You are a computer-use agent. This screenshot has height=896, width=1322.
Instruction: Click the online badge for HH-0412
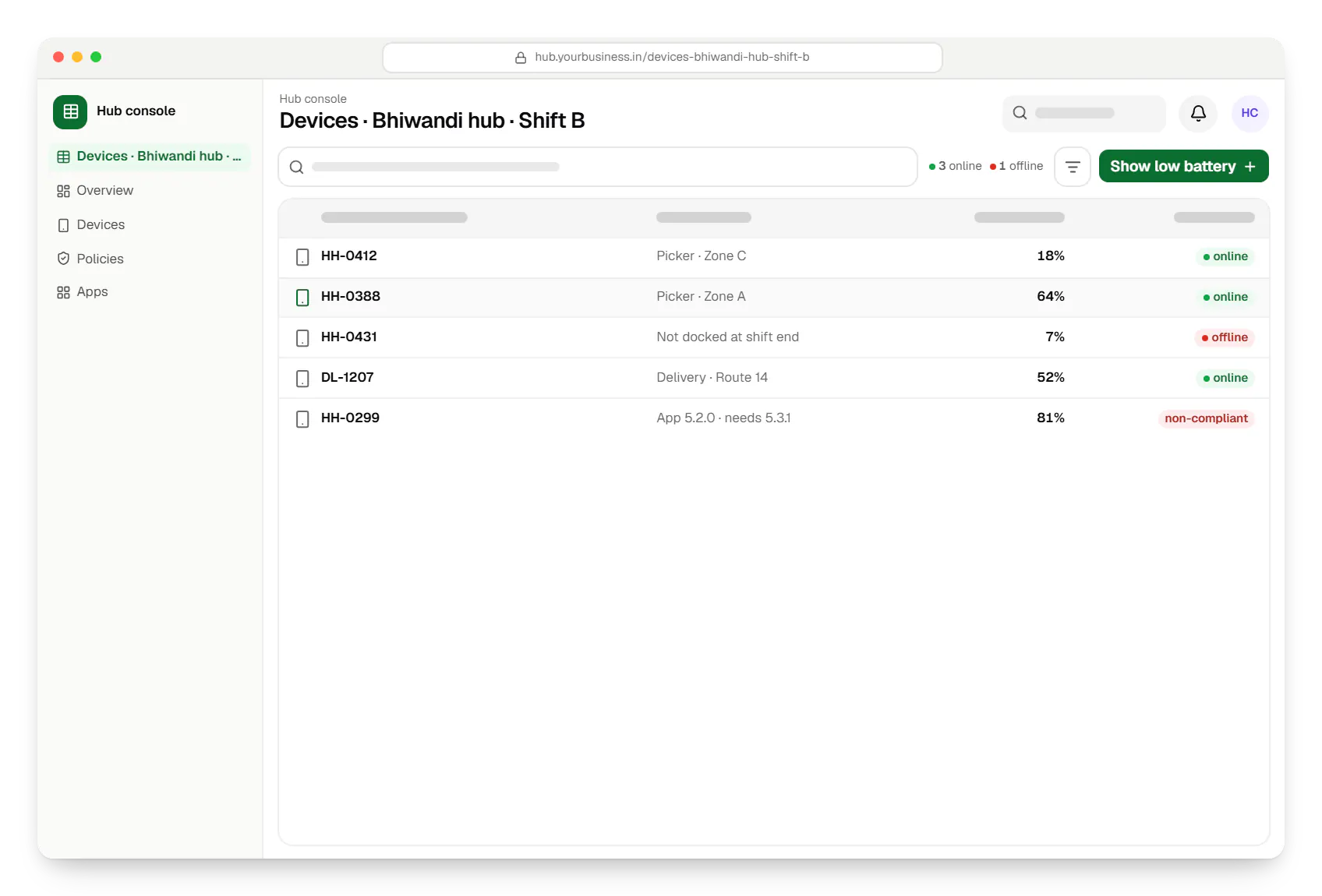tap(1225, 256)
